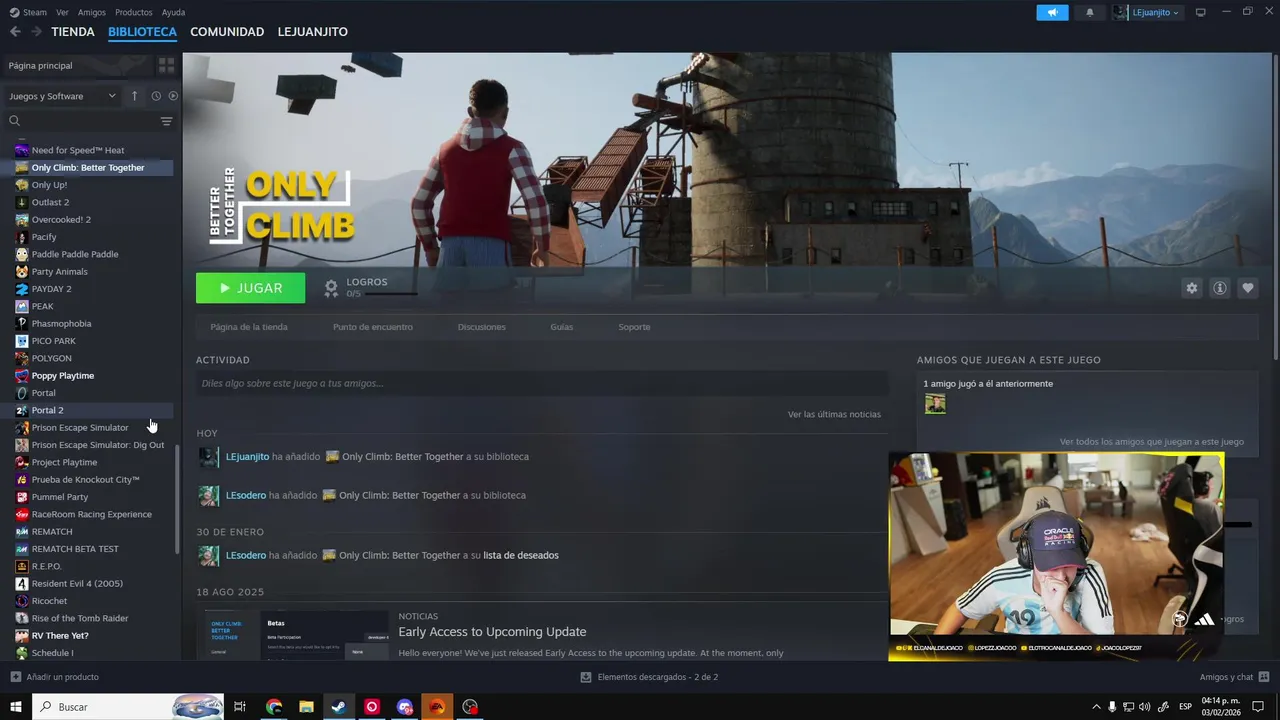Open Chrome from the taskbar
This screenshot has height=720, width=1280.
click(274, 707)
